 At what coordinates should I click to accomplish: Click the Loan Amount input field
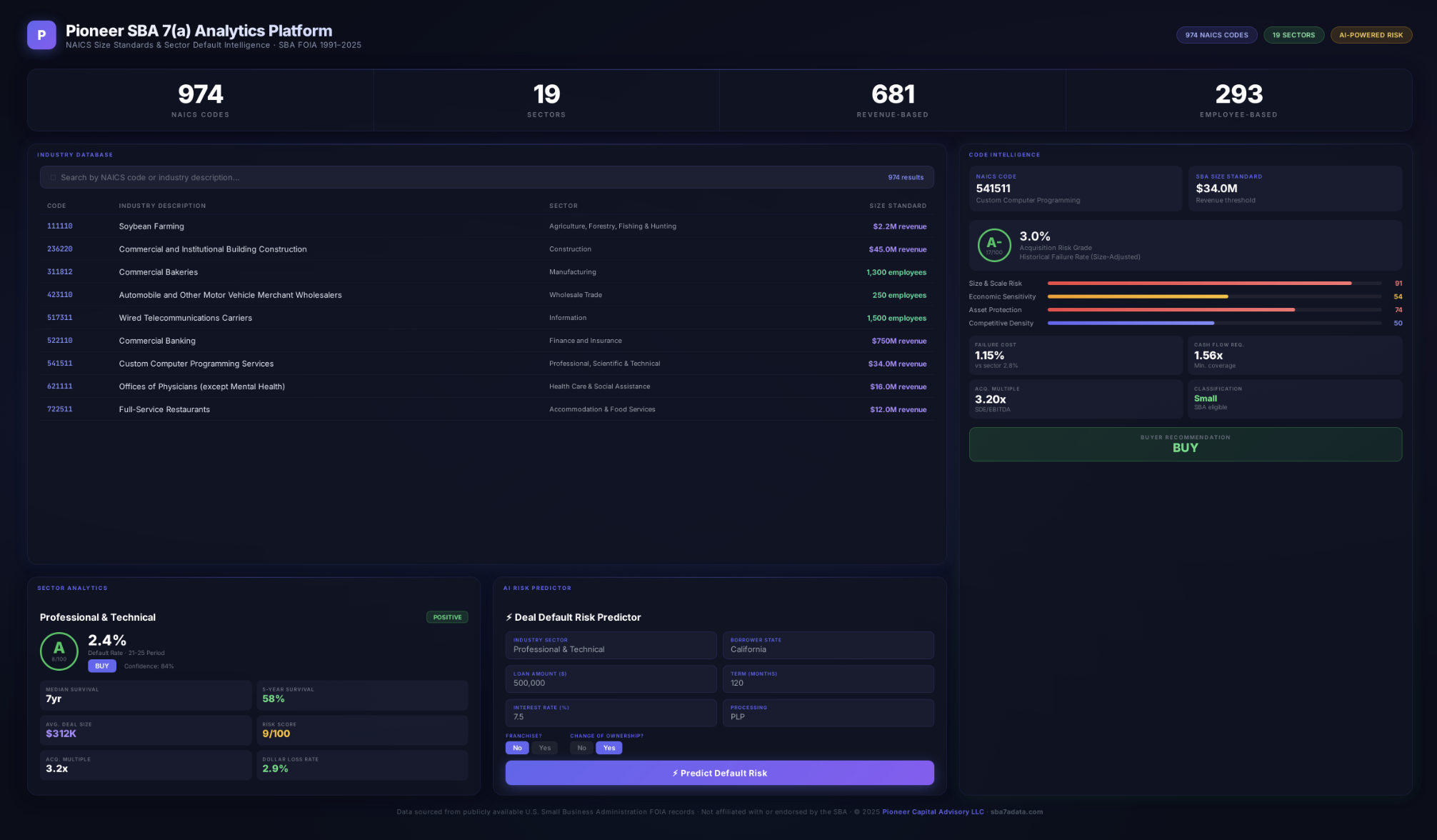[610, 679]
